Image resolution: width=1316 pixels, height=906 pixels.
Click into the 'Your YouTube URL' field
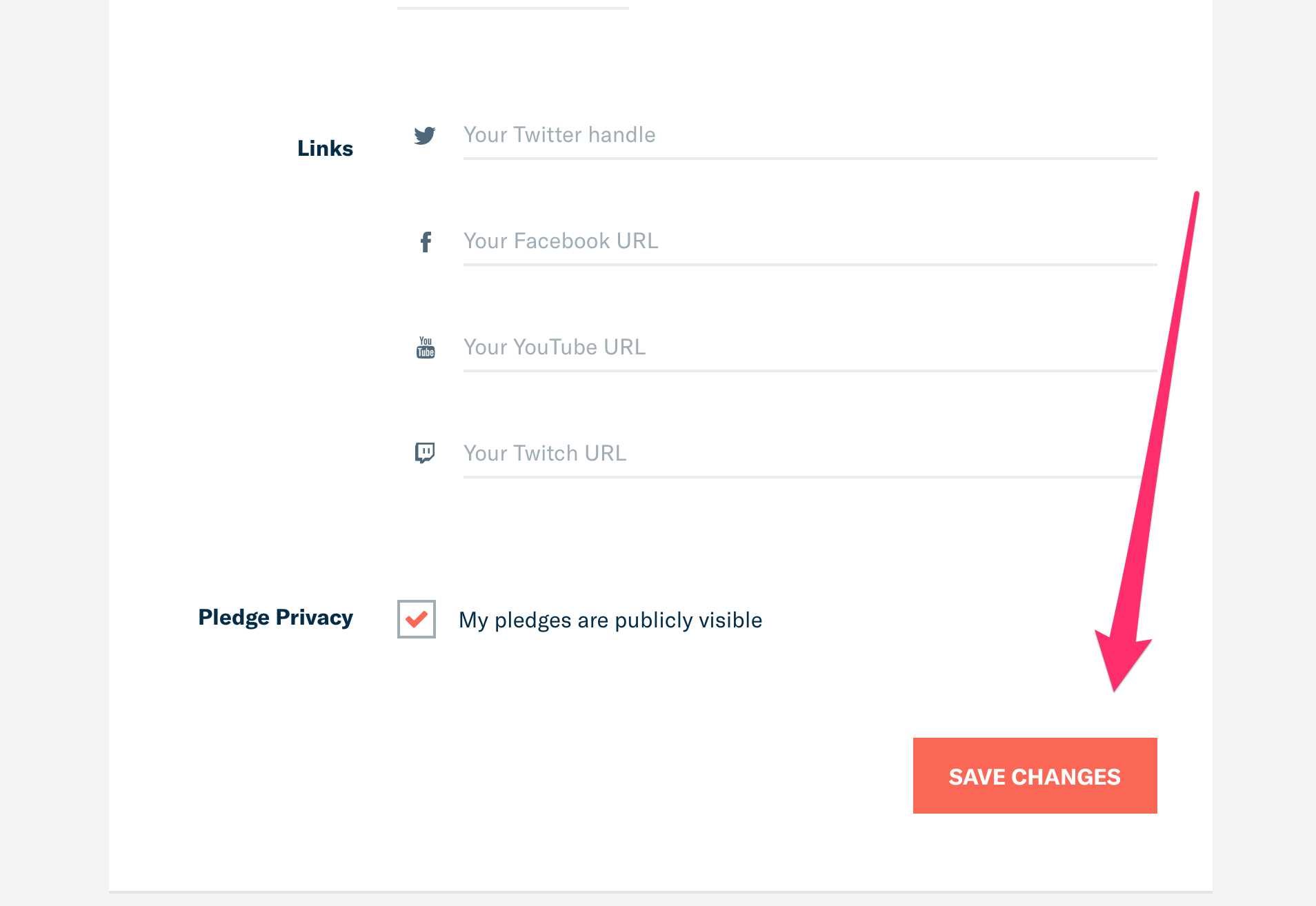pos(810,348)
